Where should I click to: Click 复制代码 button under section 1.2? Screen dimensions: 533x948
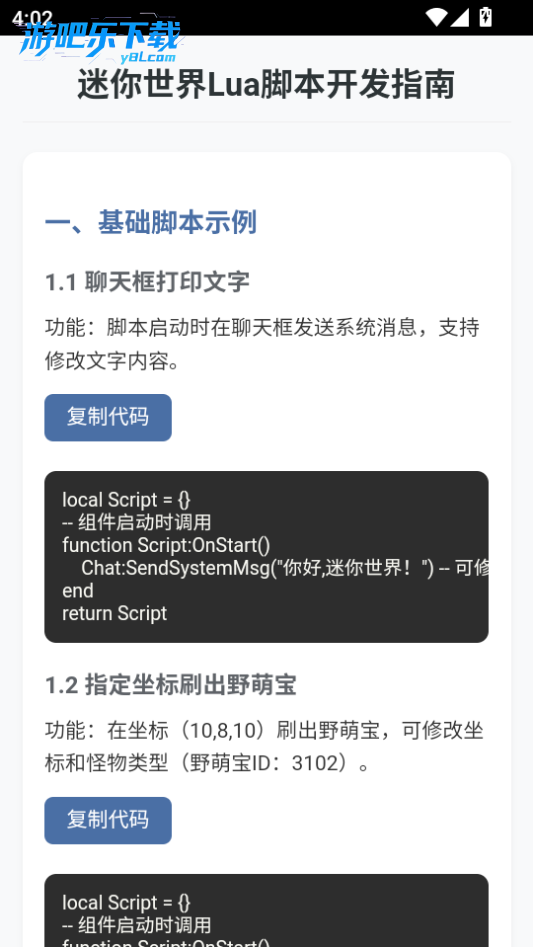[108, 820]
